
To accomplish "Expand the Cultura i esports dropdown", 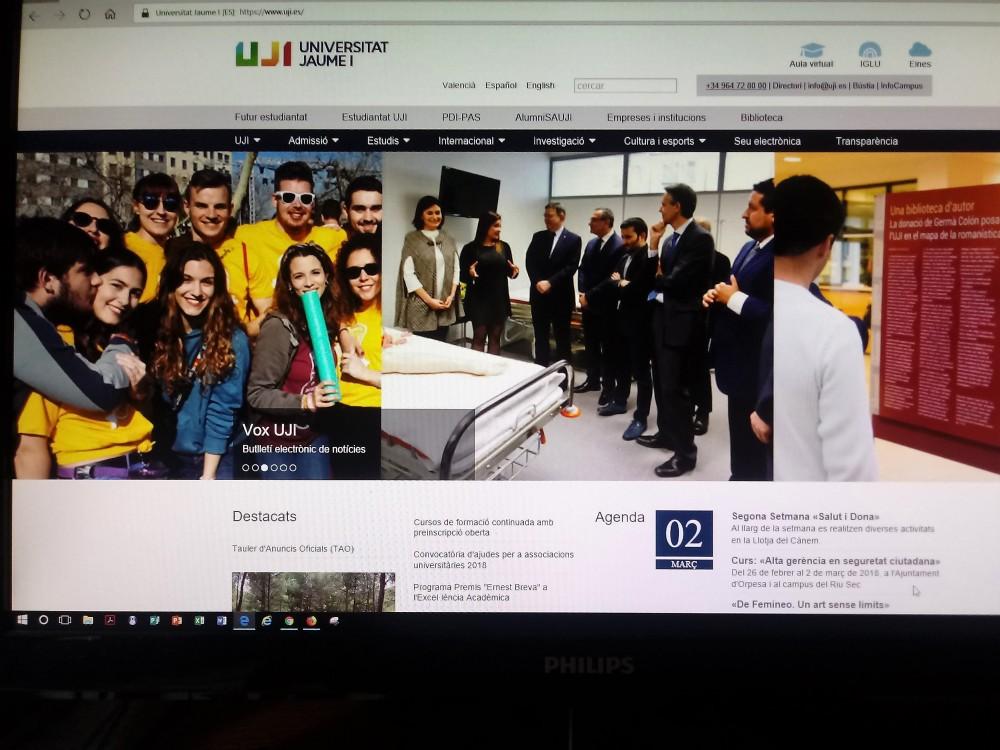I will click(664, 141).
